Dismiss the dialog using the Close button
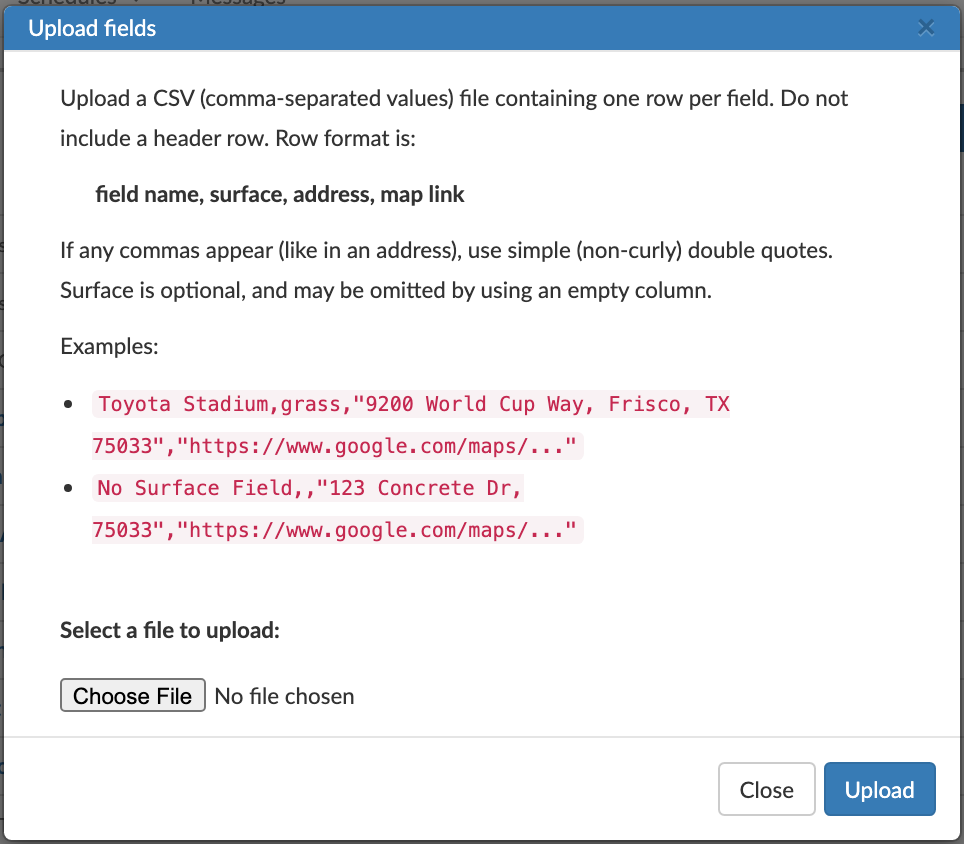The width and height of the screenshot is (964, 844). (766, 789)
